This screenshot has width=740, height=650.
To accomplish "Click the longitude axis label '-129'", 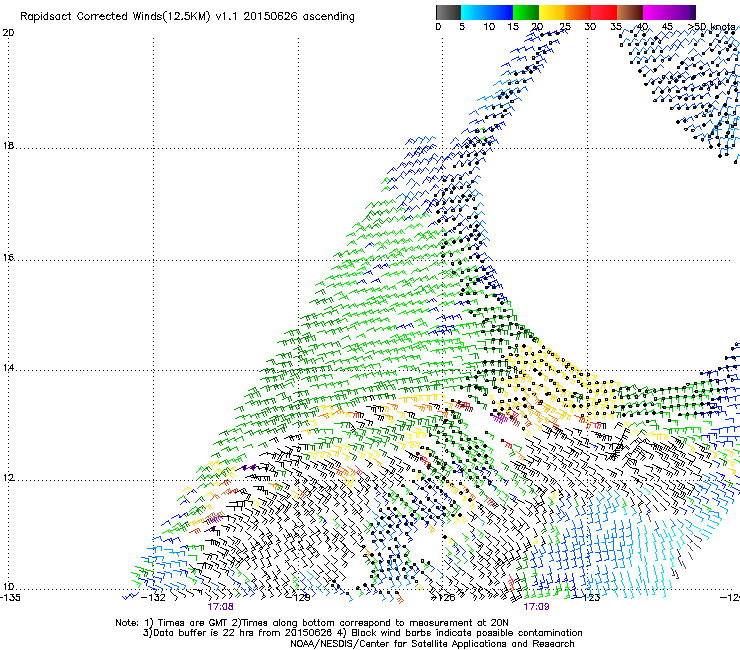I will coord(299,597).
